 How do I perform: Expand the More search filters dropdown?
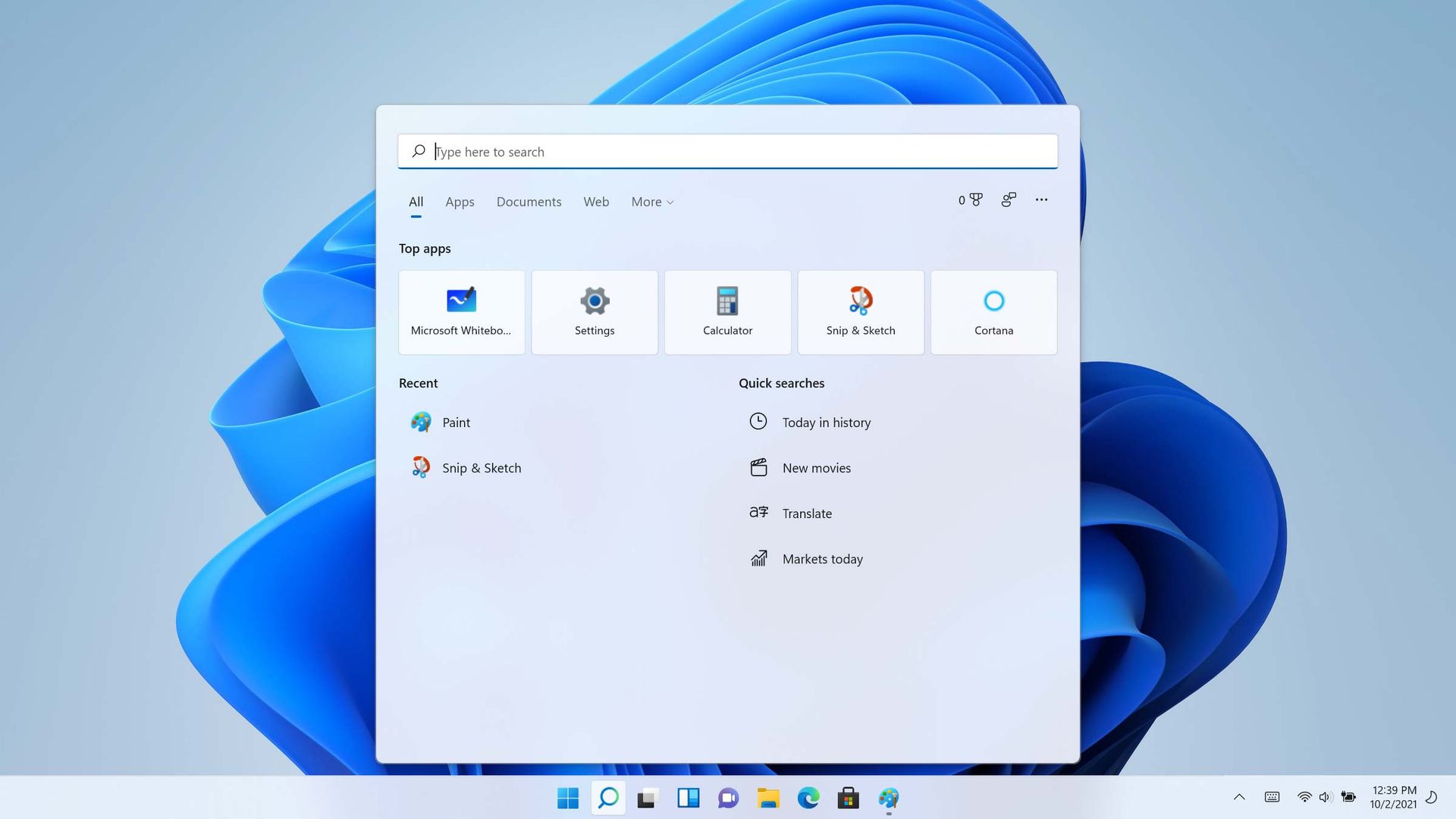tap(652, 201)
